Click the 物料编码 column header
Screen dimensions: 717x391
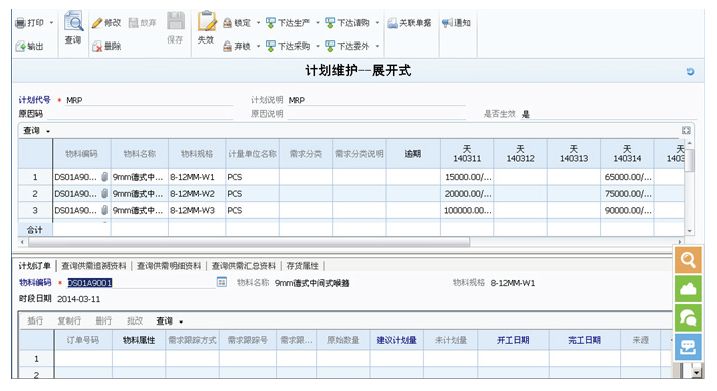(x=81, y=154)
